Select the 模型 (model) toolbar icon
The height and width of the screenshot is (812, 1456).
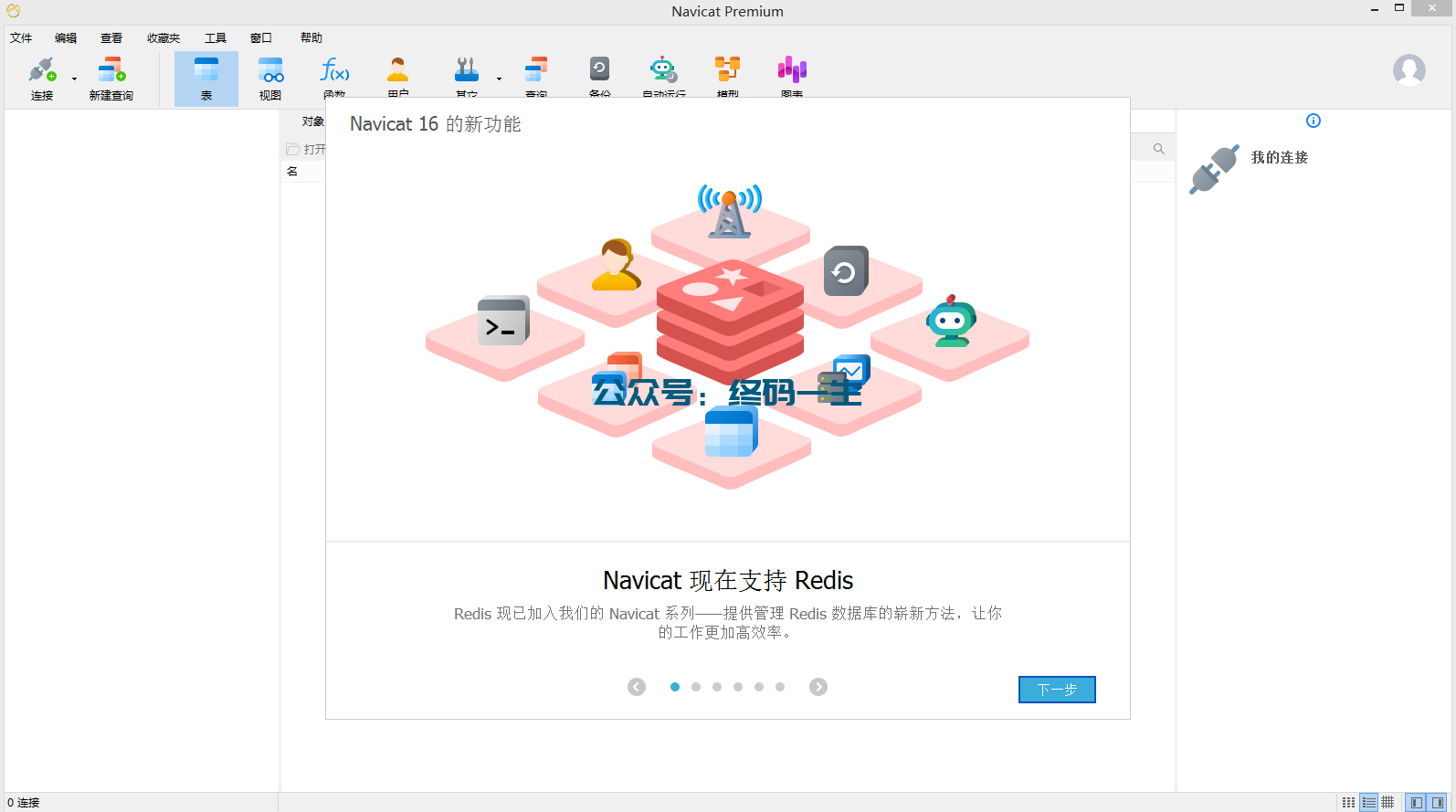coord(728,69)
